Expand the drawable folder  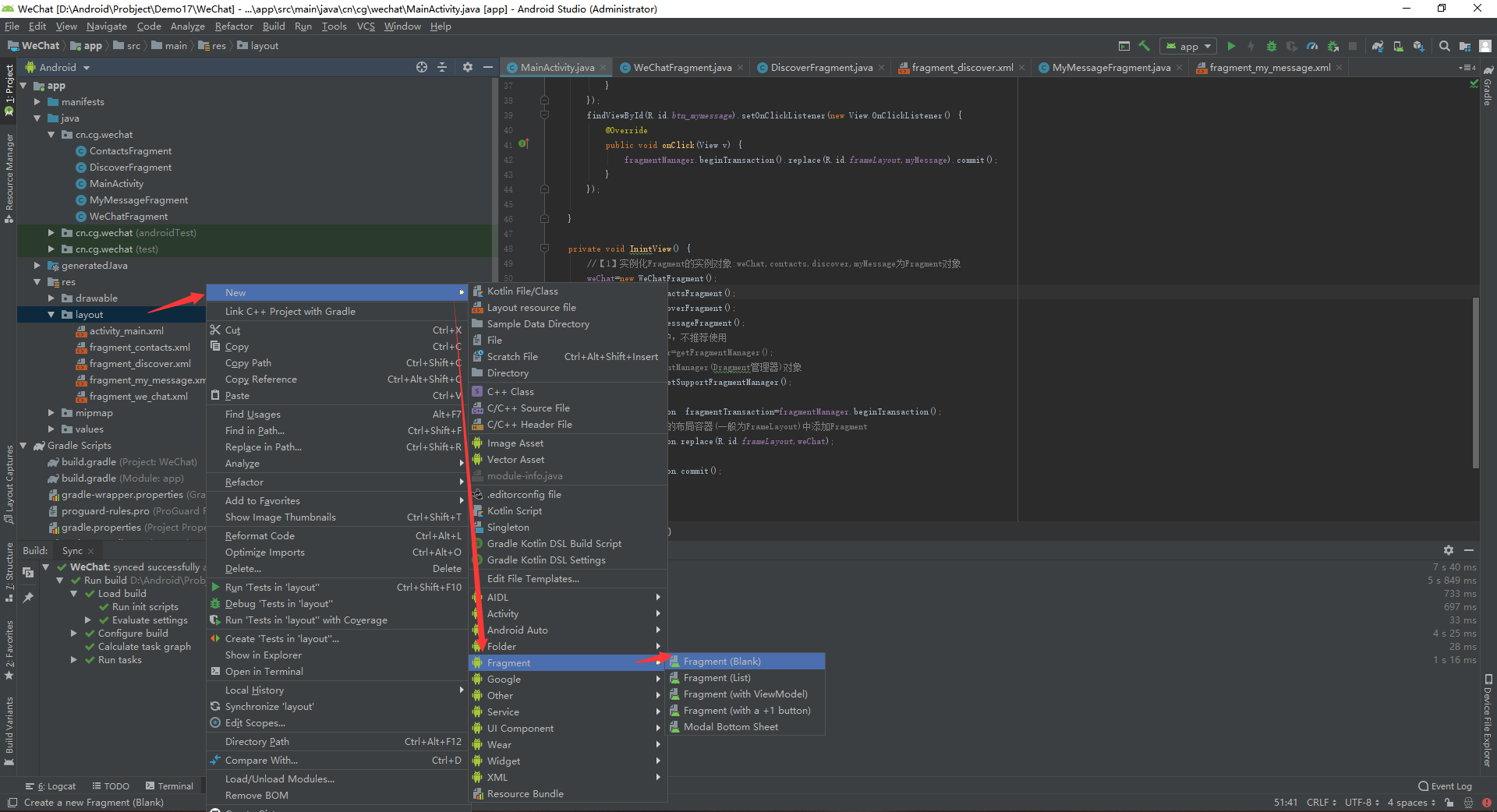click(x=51, y=298)
